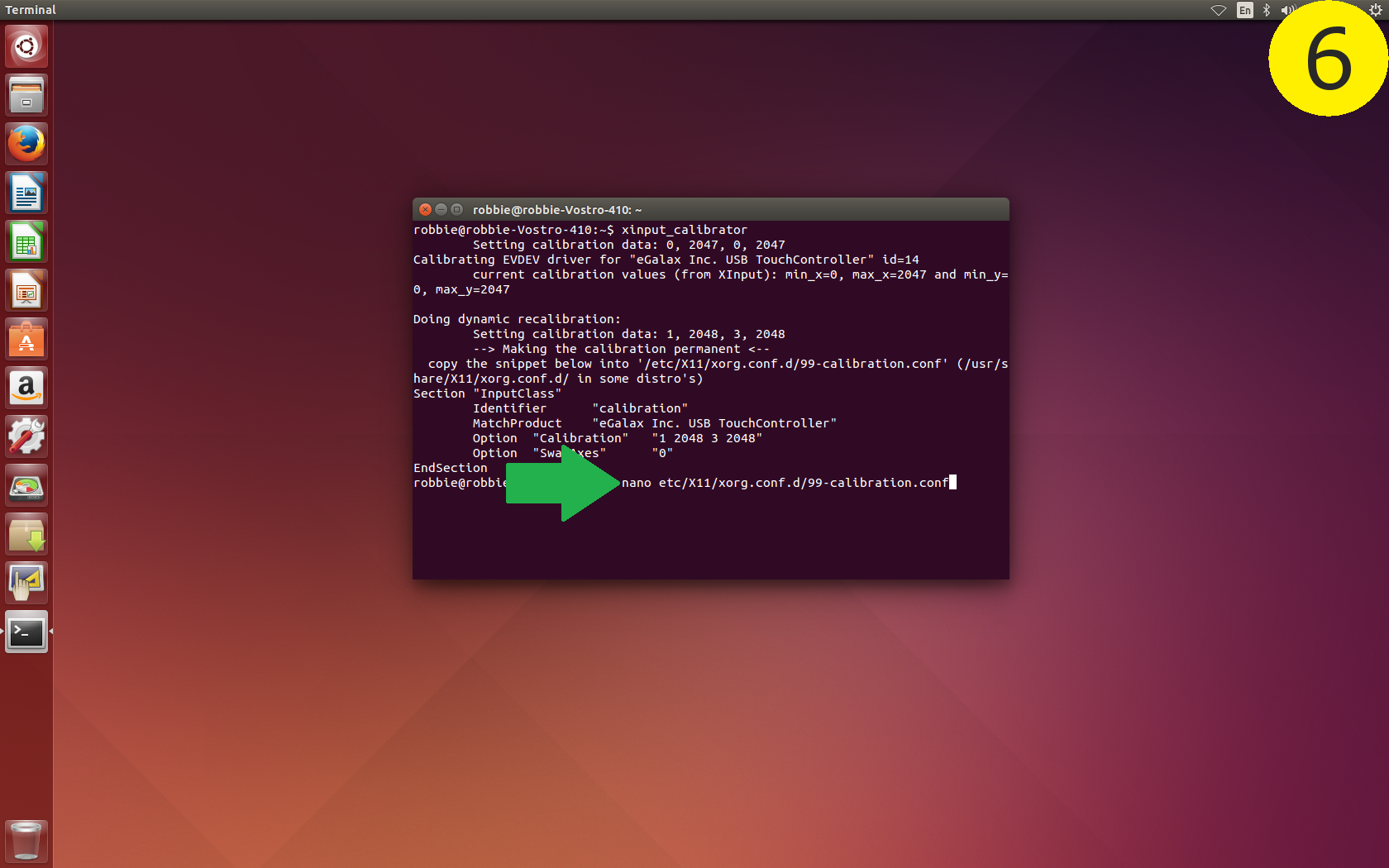Click the 'Terminal' title in the top panel
Image resolution: width=1389 pixels, height=868 pixels.
pos(31,10)
